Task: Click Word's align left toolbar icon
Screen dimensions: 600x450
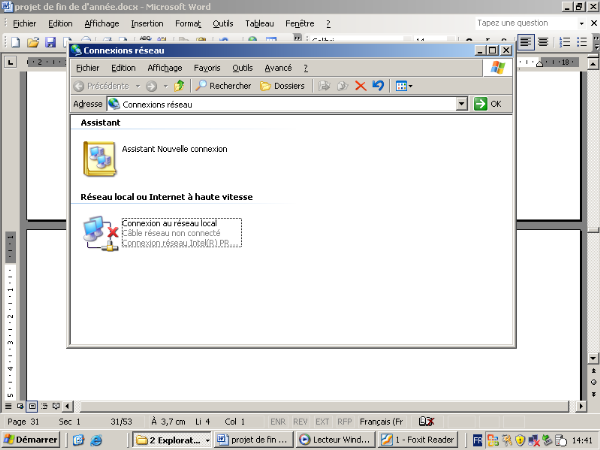Action: (x=526, y=42)
